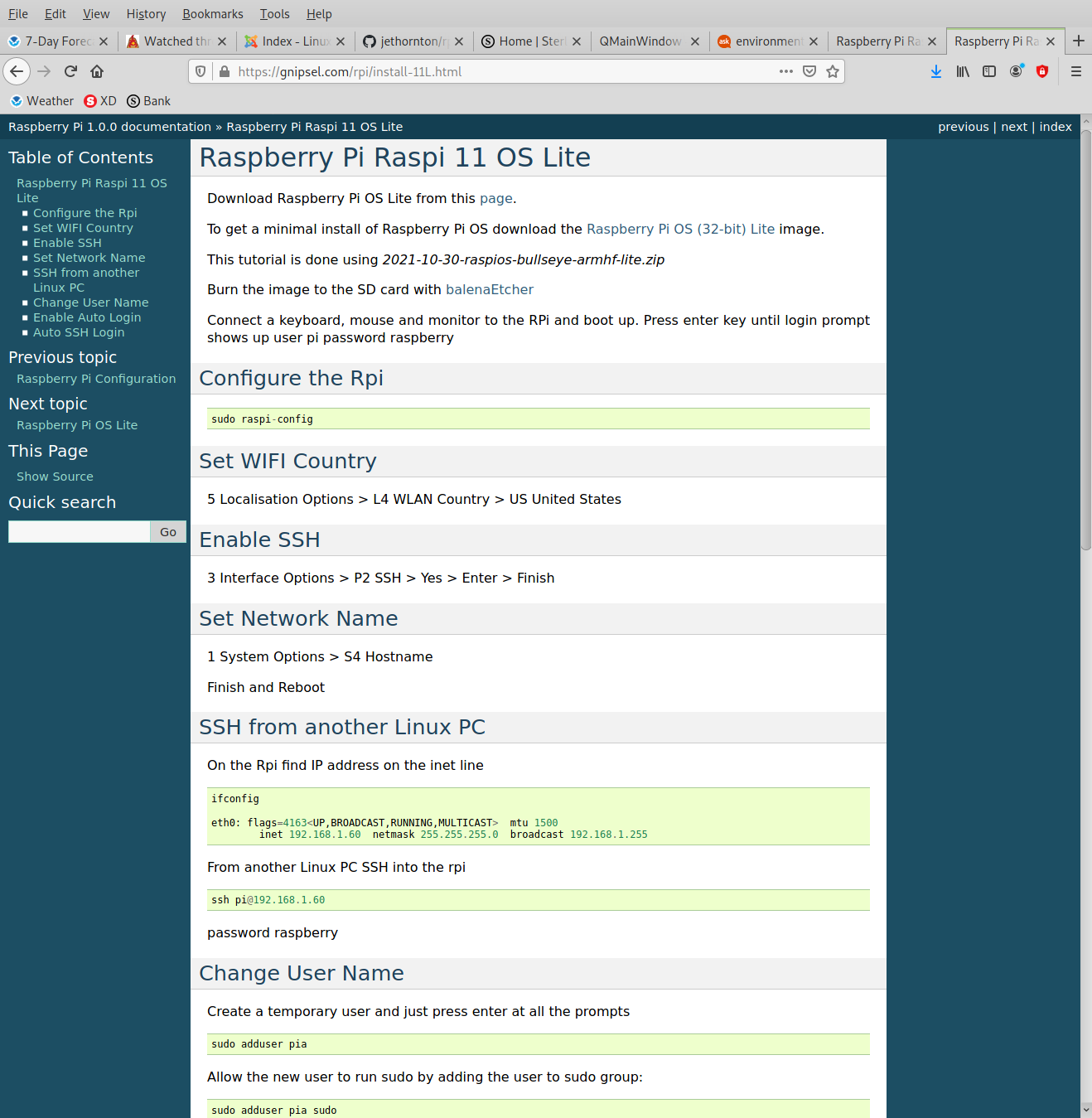Open the browser home page icon
Image resolution: width=1092 pixels, height=1118 pixels.
97,71
